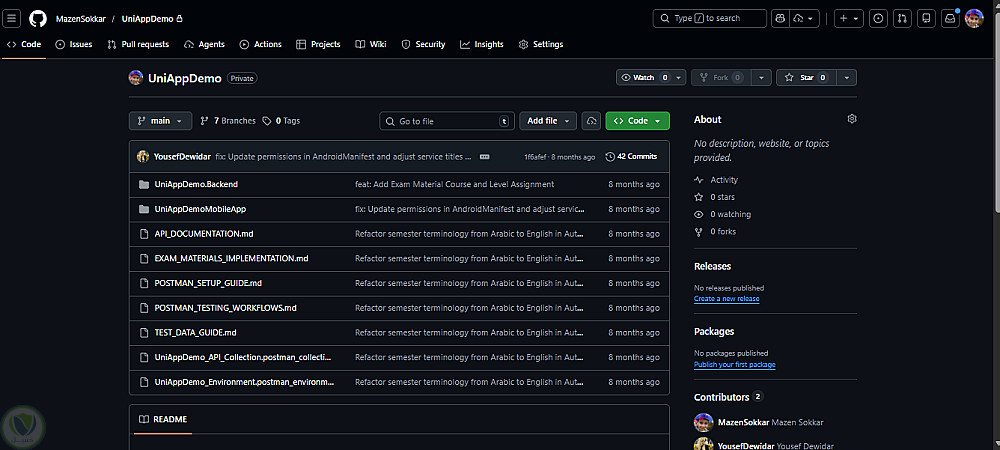Screen dimensions: 1000x450
Task: Open UniAppDemo_Environment.postman_environment file
Action: (x=244, y=382)
